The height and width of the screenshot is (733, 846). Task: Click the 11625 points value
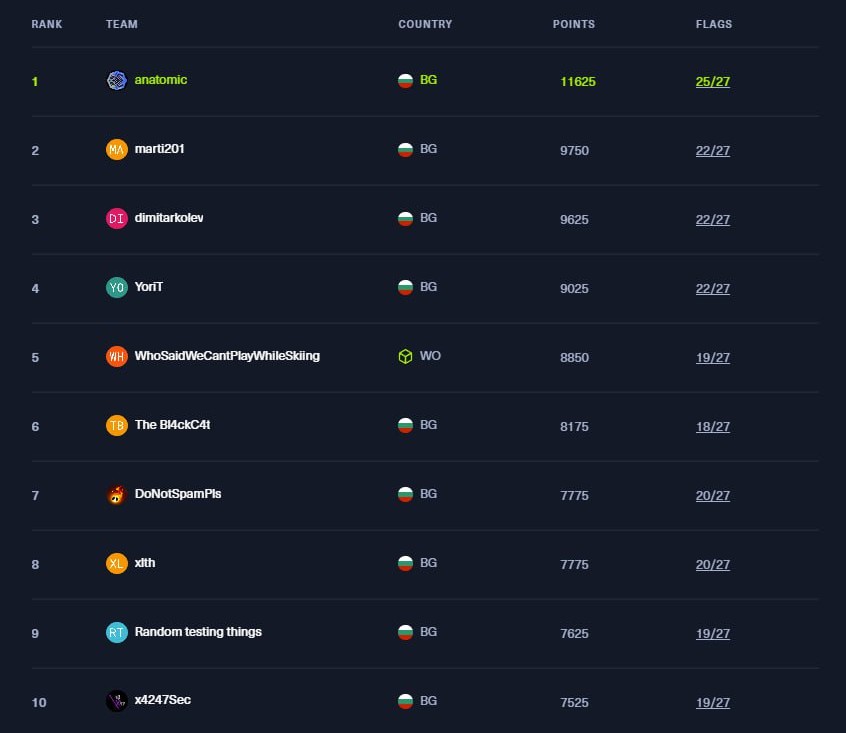point(578,82)
